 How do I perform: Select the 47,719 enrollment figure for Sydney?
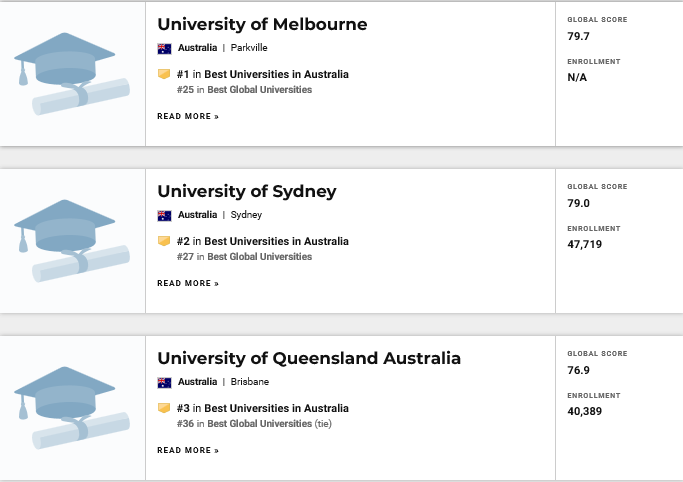(585, 244)
